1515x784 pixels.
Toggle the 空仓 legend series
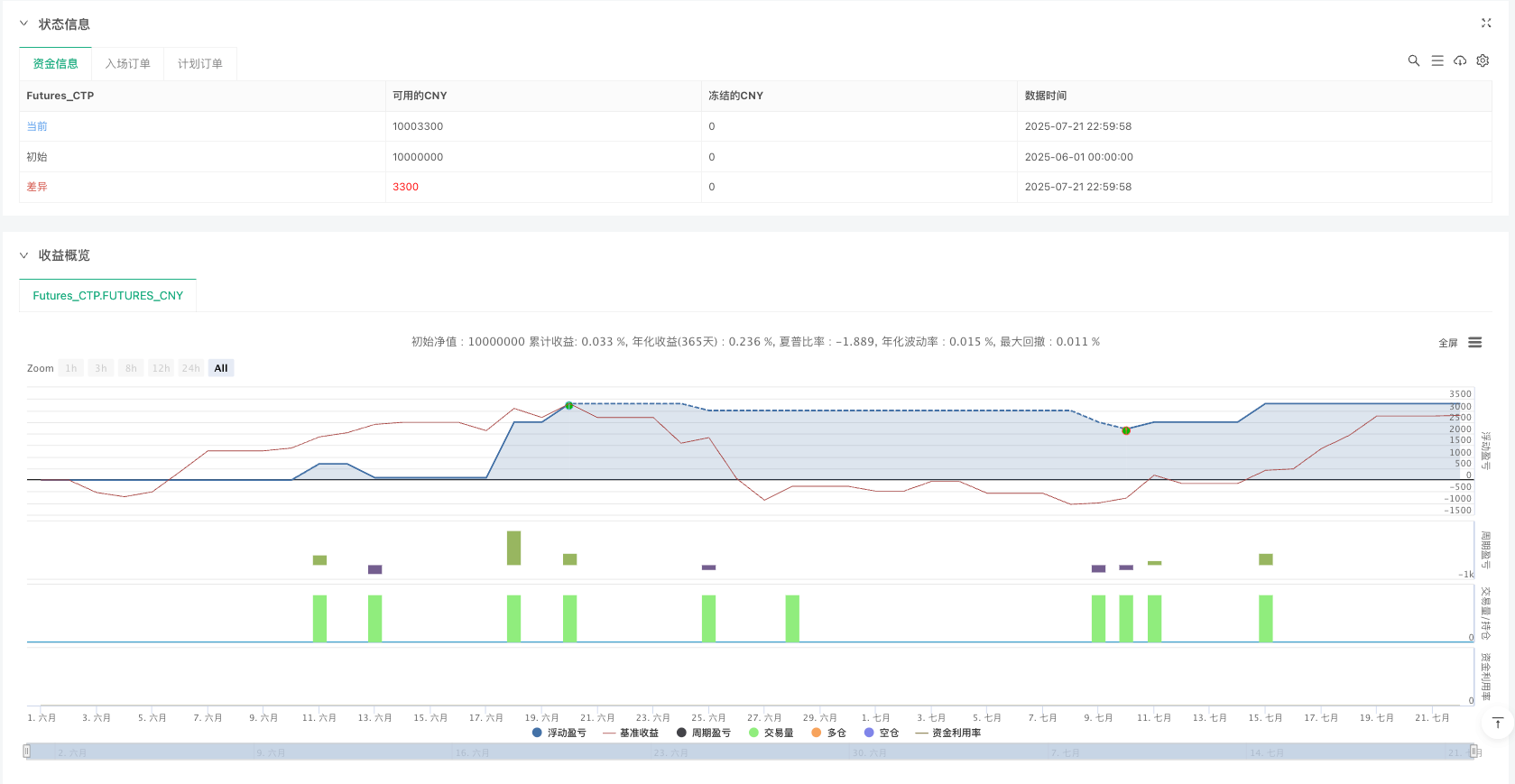click(882, 733)
